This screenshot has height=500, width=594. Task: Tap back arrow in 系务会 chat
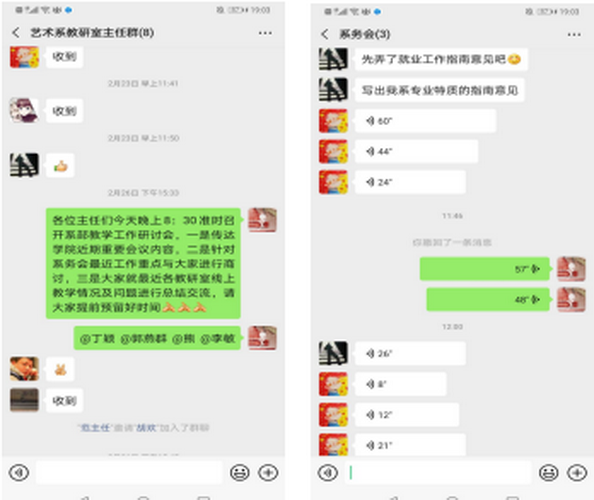point(325,34)
